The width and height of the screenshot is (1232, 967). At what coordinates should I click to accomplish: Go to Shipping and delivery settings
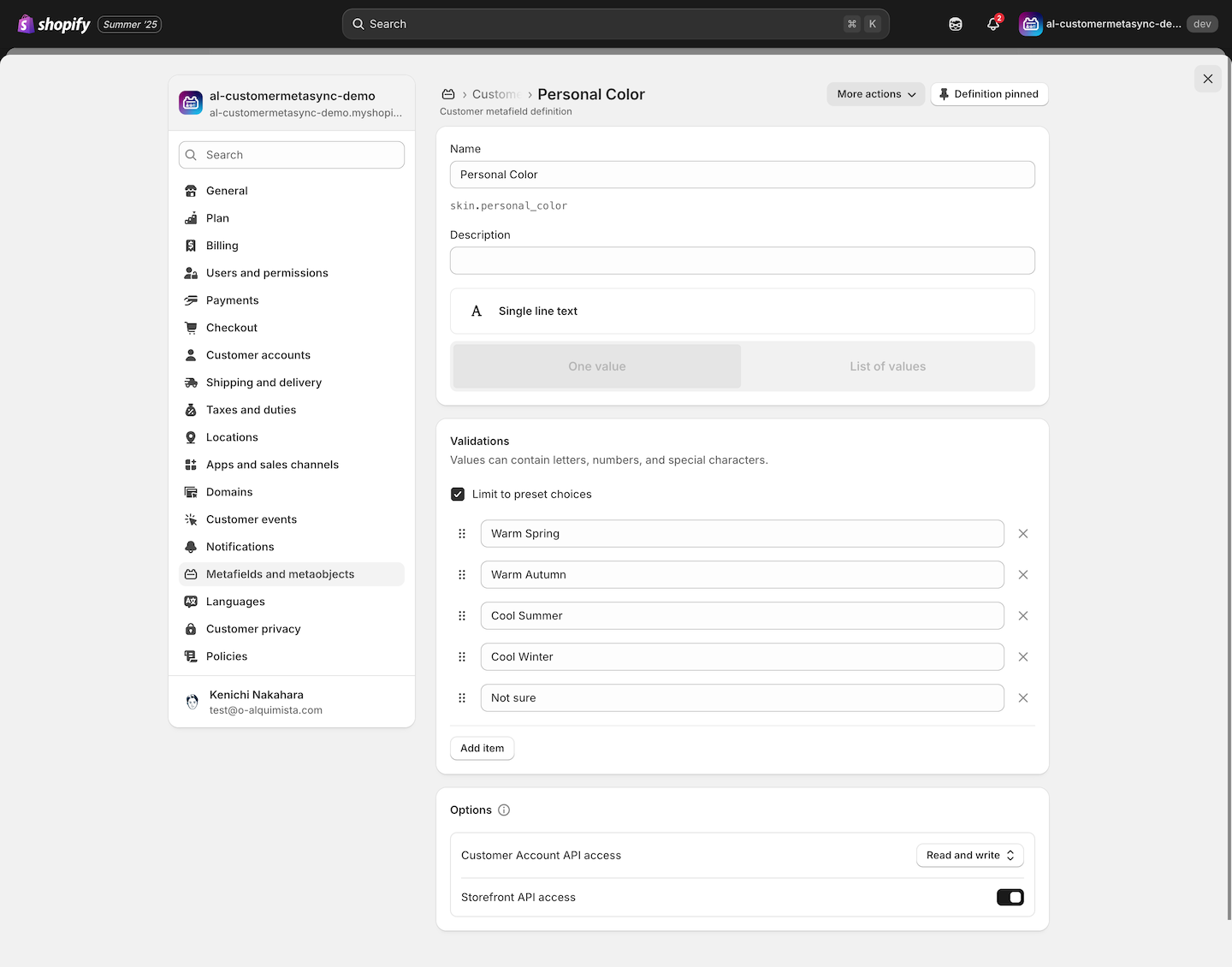(264, 383)
